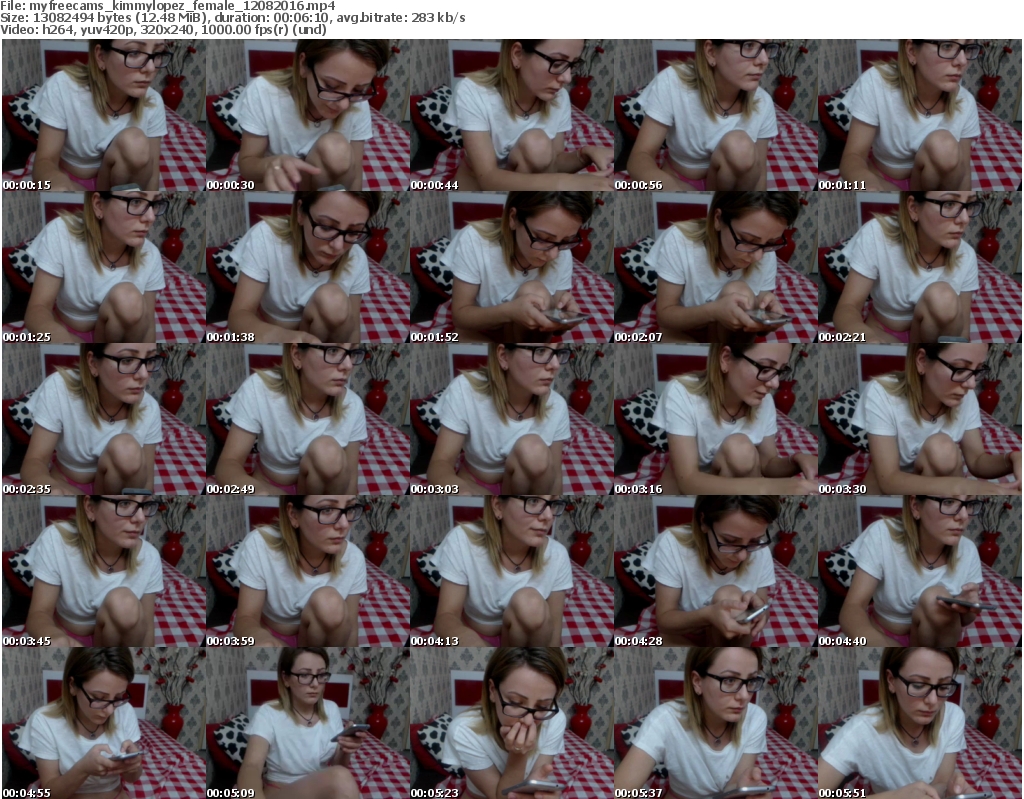
Task: Select the frame stamped 00:04:13
Action: point(512,572)
